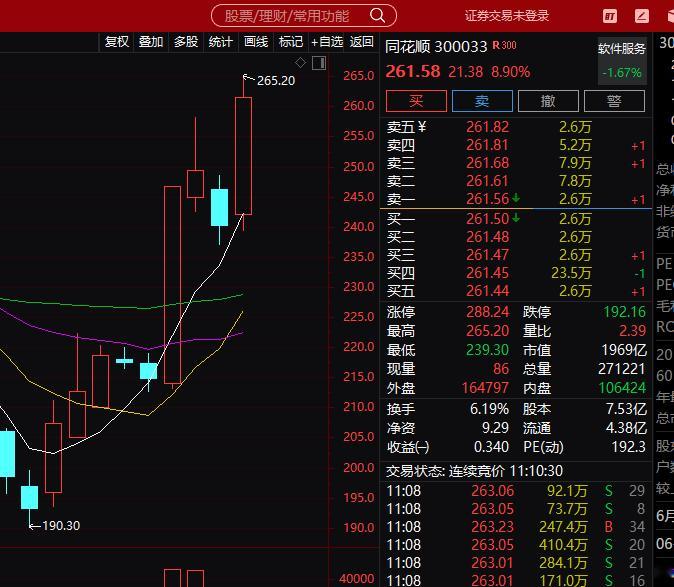Open the pencil edit icon in the header
Screen dimensions: 674x587
click(x=642, y=16)
